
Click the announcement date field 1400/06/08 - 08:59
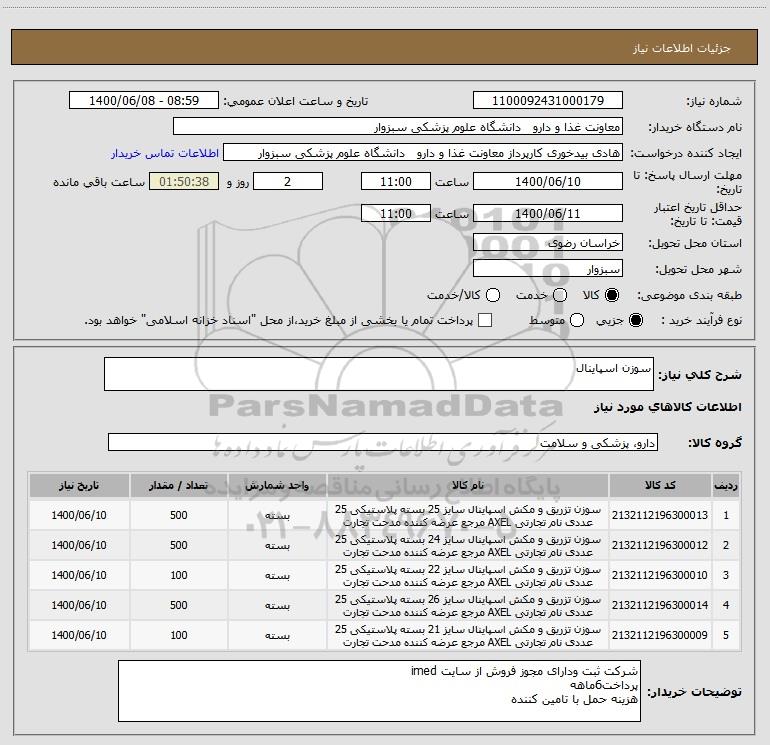[x=144, y=101]
